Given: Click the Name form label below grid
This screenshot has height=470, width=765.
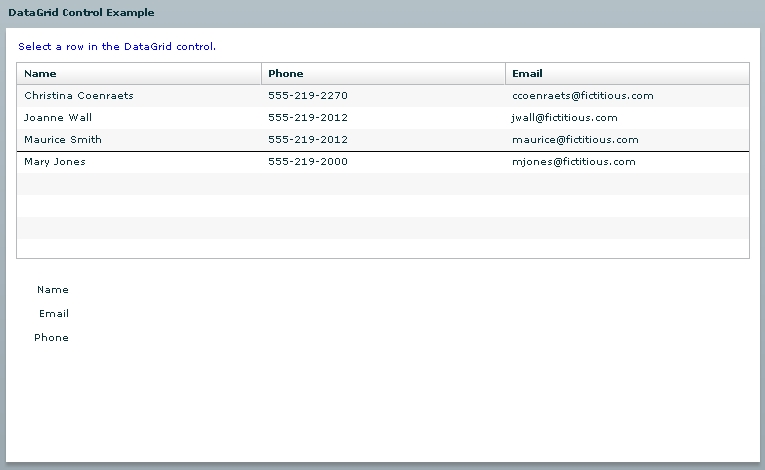Looking at the screenshot, I should [x=53, y=290].
